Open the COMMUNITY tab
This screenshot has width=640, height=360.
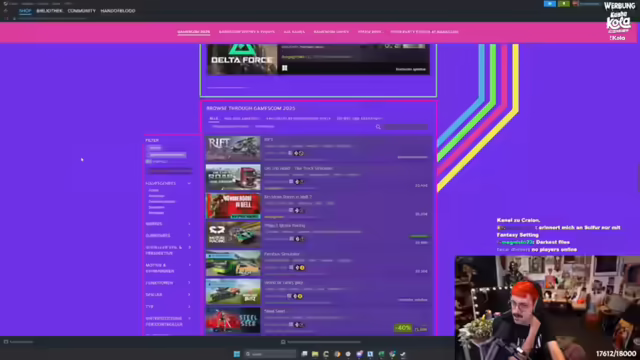[x=82, y=11]
